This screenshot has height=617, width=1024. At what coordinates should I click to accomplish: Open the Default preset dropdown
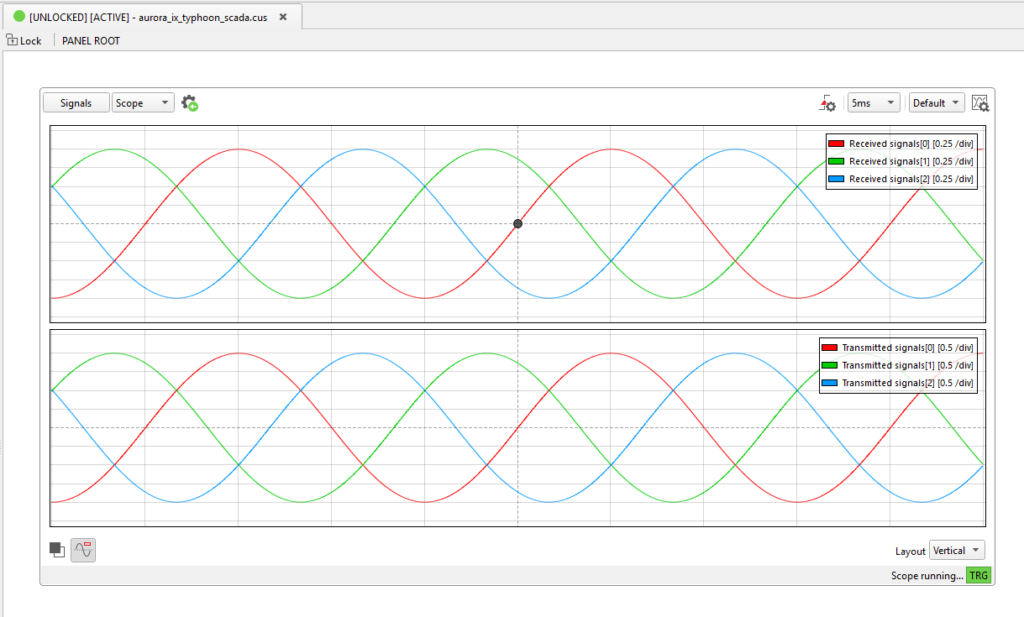tap(936, 103)
